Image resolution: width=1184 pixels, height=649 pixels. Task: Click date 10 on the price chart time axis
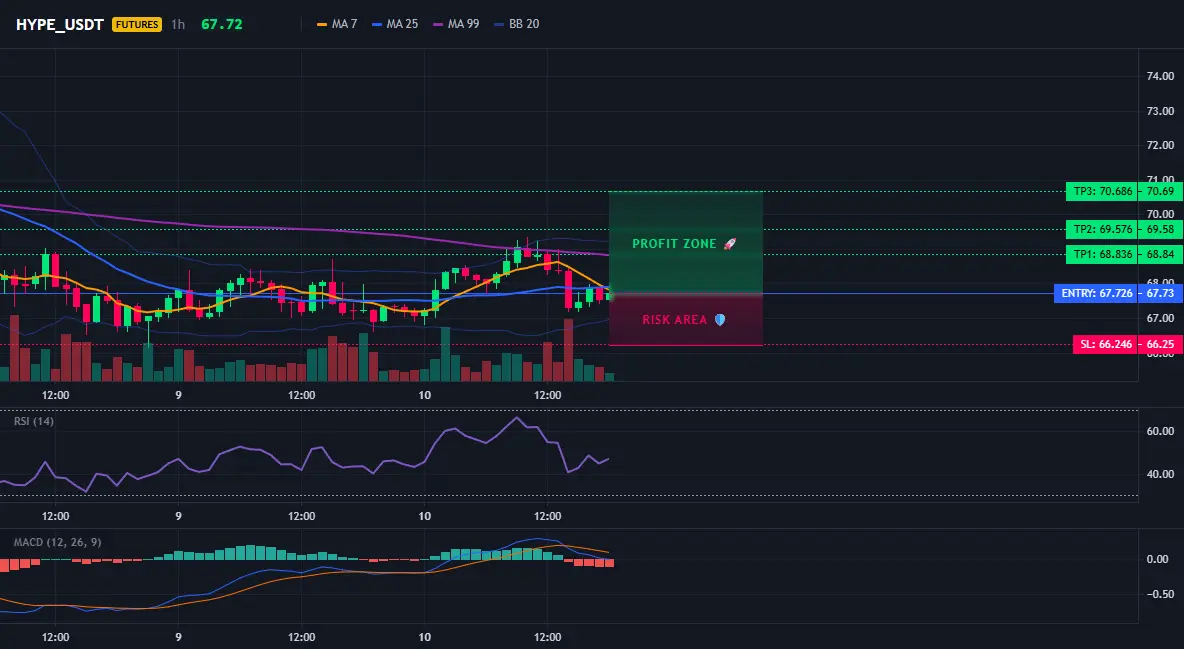424,395
